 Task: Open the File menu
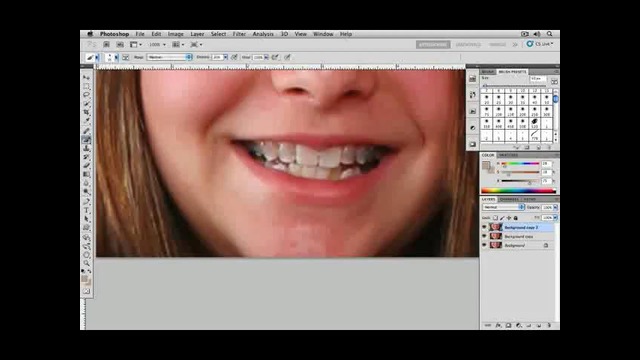tap(140, 34)
